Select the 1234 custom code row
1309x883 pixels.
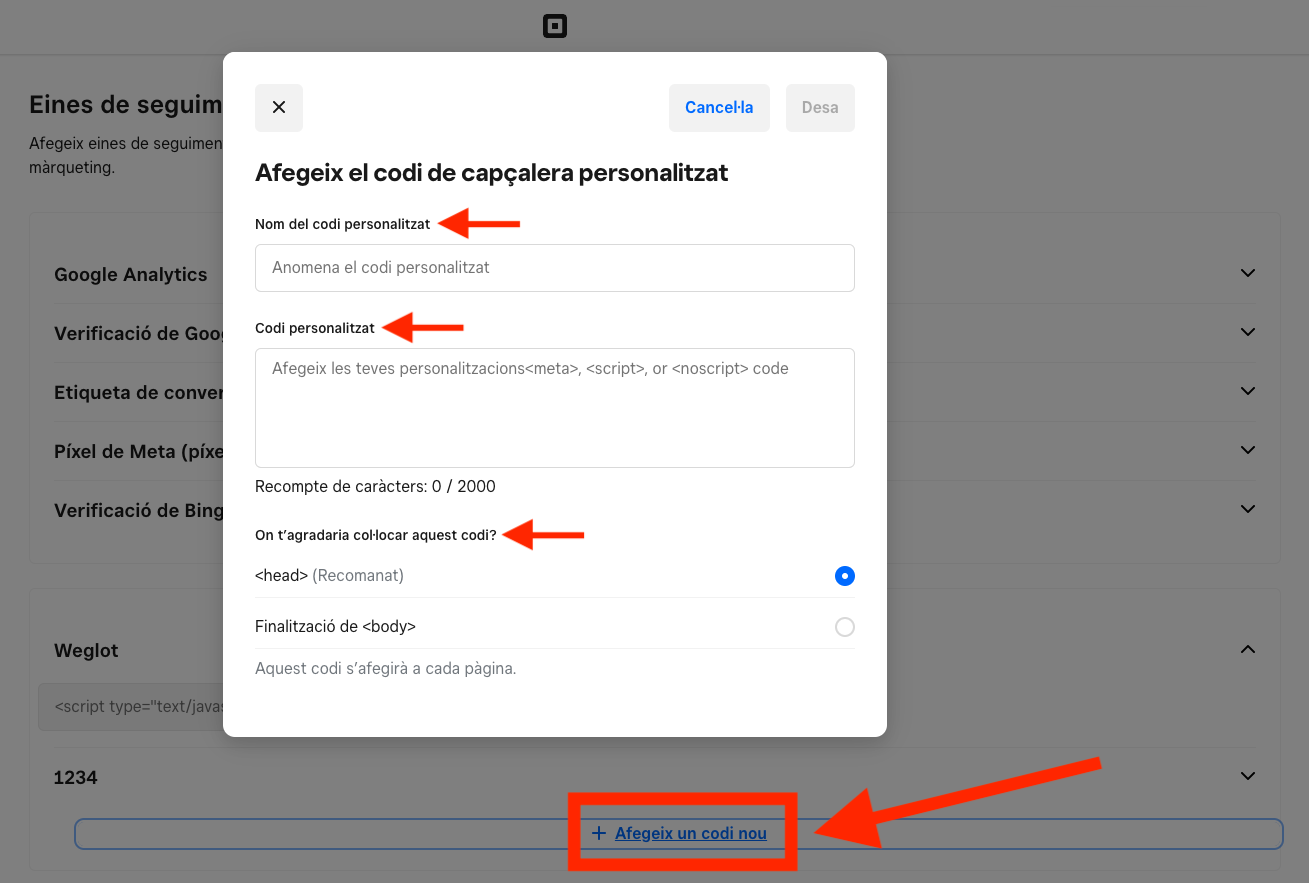(655, 777)
